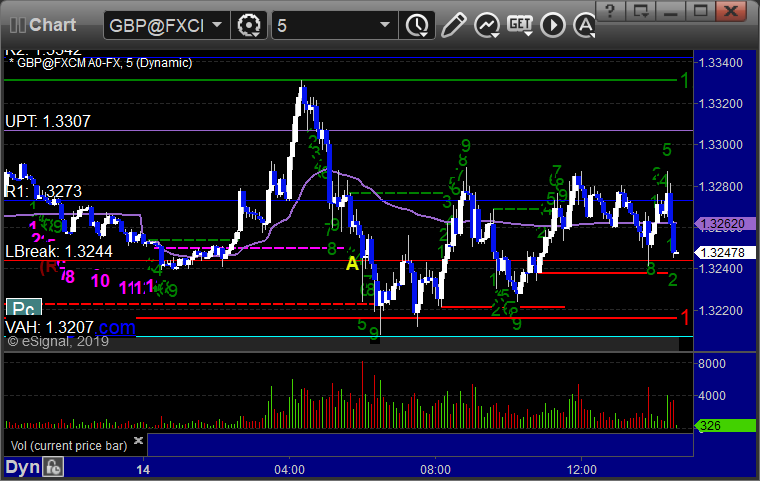This screenshot has width=760, height=481.
Task: Select the pencil drawing tools icon
Action: tap(454, 25)
